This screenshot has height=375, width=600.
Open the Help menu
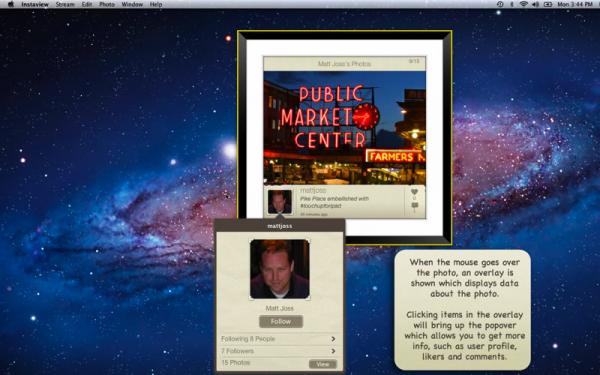[x=156, y=4]
